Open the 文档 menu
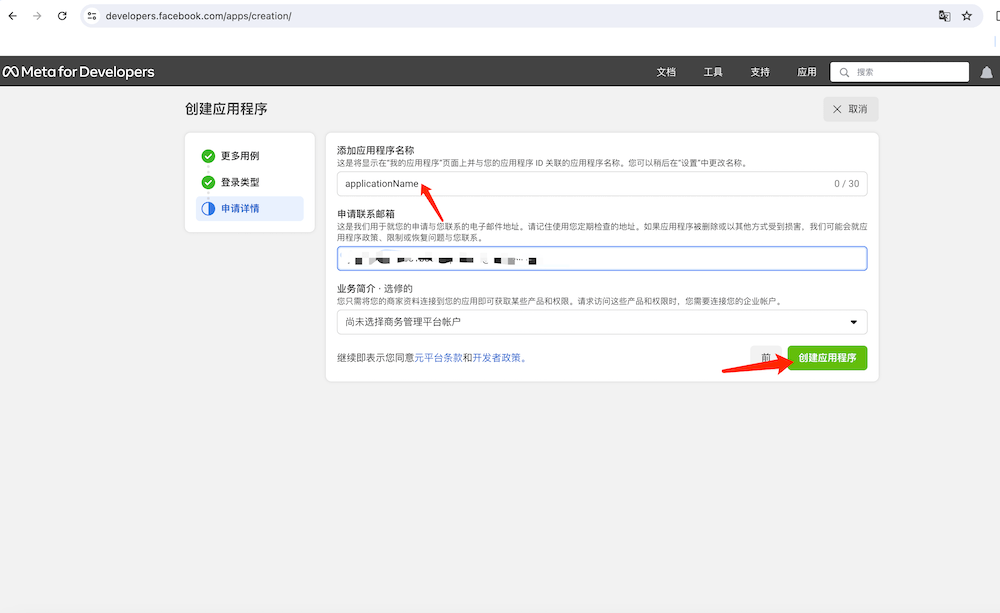1000x613 pixels. 666,72
